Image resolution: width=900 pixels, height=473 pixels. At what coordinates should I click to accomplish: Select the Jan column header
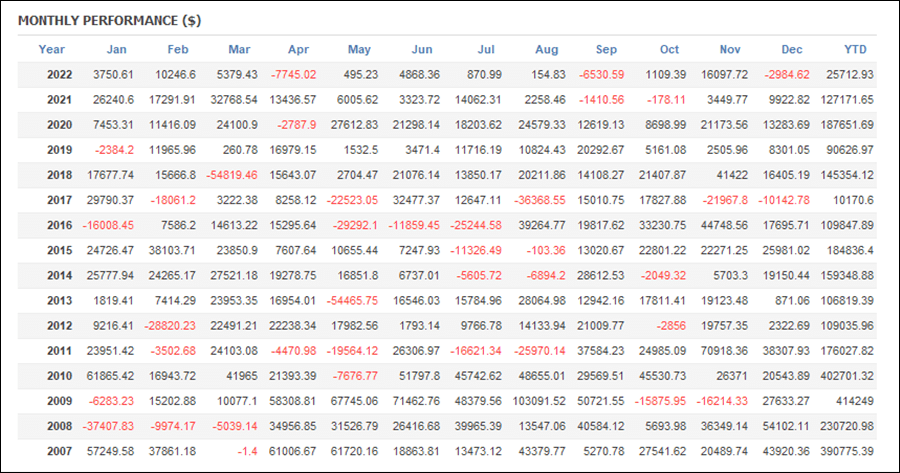click(x=117, y=49)
